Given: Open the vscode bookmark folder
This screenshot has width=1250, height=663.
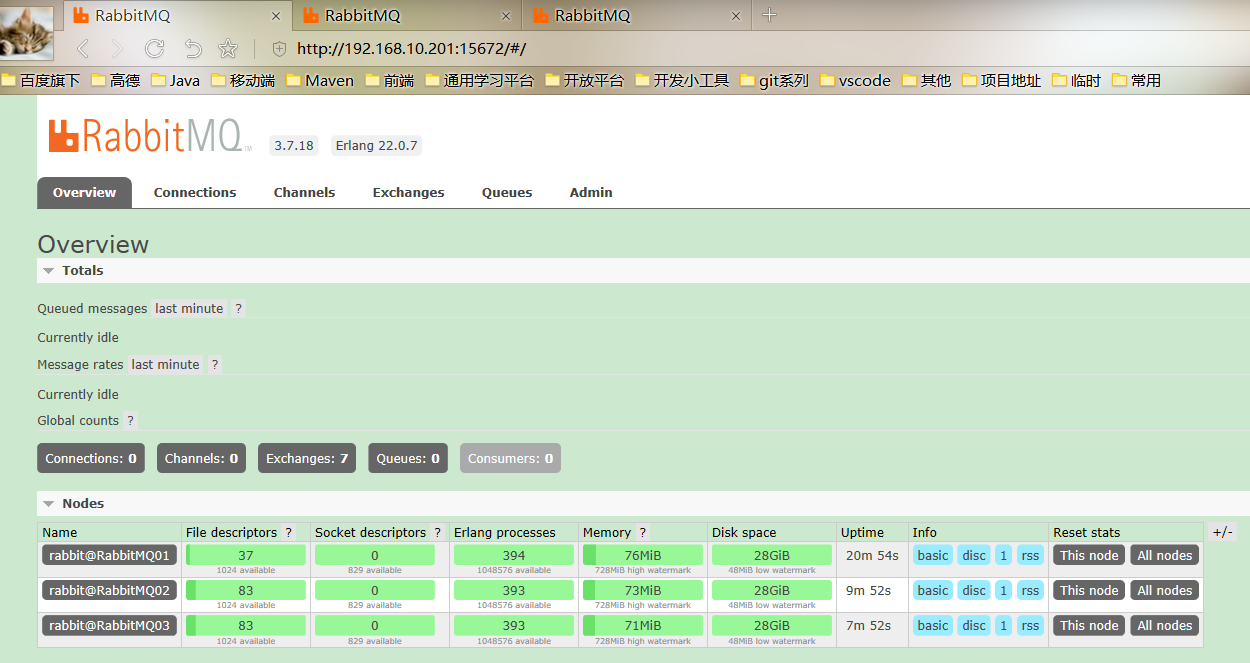Looking at the screenshot, I should point(856,81).
